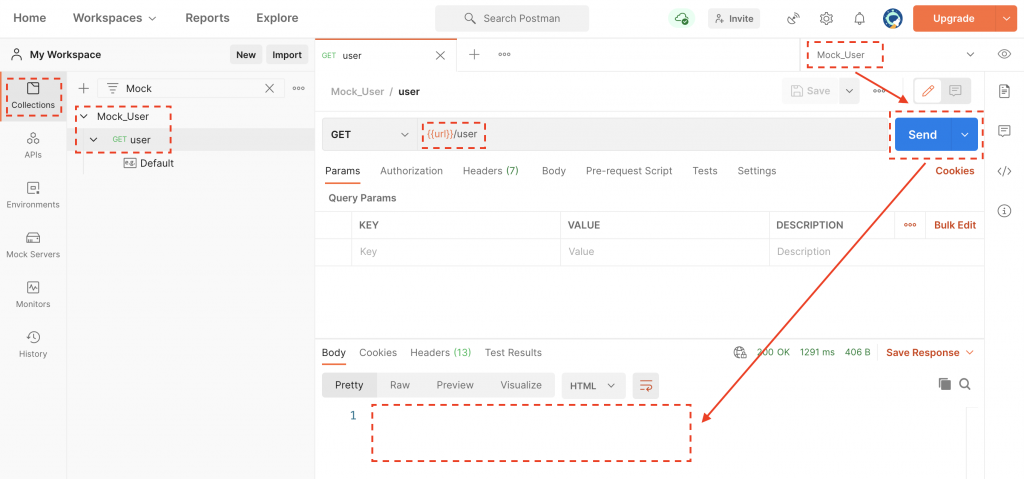Open the Pre-request Script tab
1024x479 pixels.
629,171
